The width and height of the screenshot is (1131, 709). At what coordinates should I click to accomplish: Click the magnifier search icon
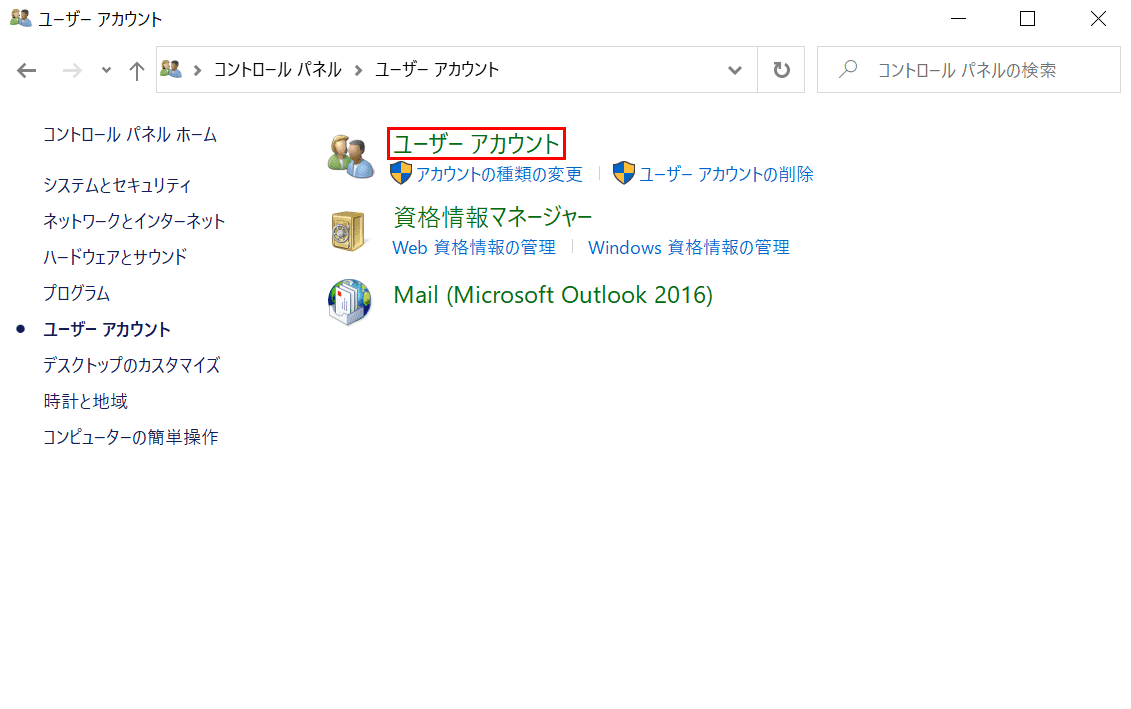click(849, 69)
